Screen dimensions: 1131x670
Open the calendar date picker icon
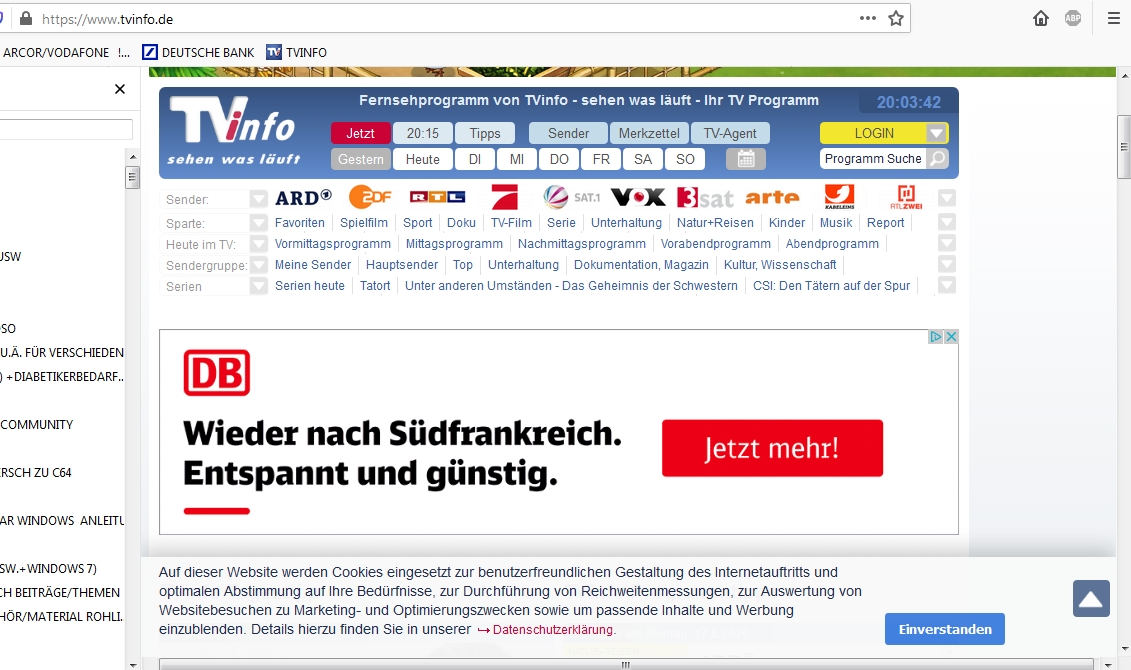pyautogui.click(x=746, y=159)
